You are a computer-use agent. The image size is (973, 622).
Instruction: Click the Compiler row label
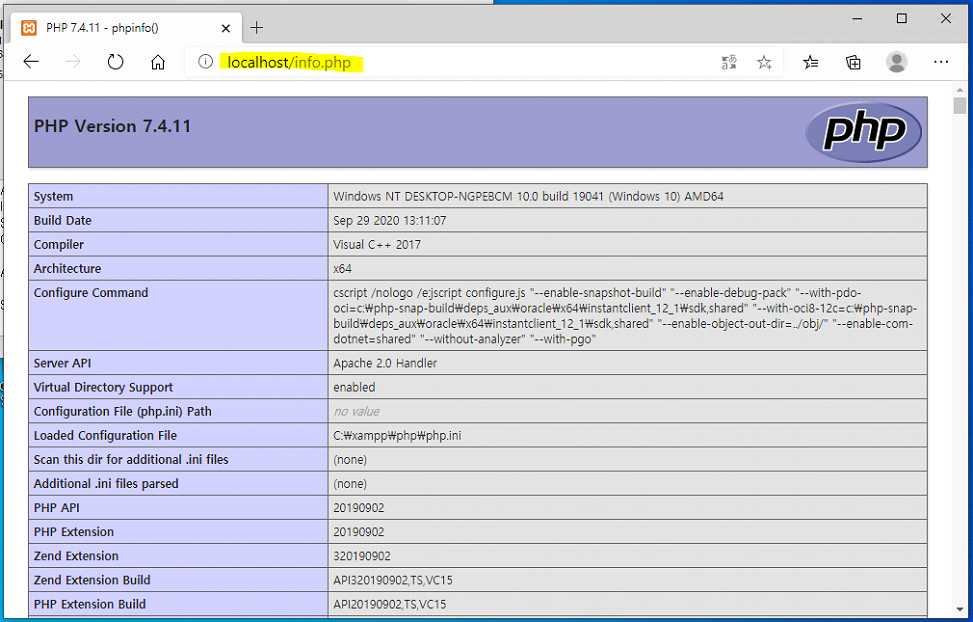58,245
